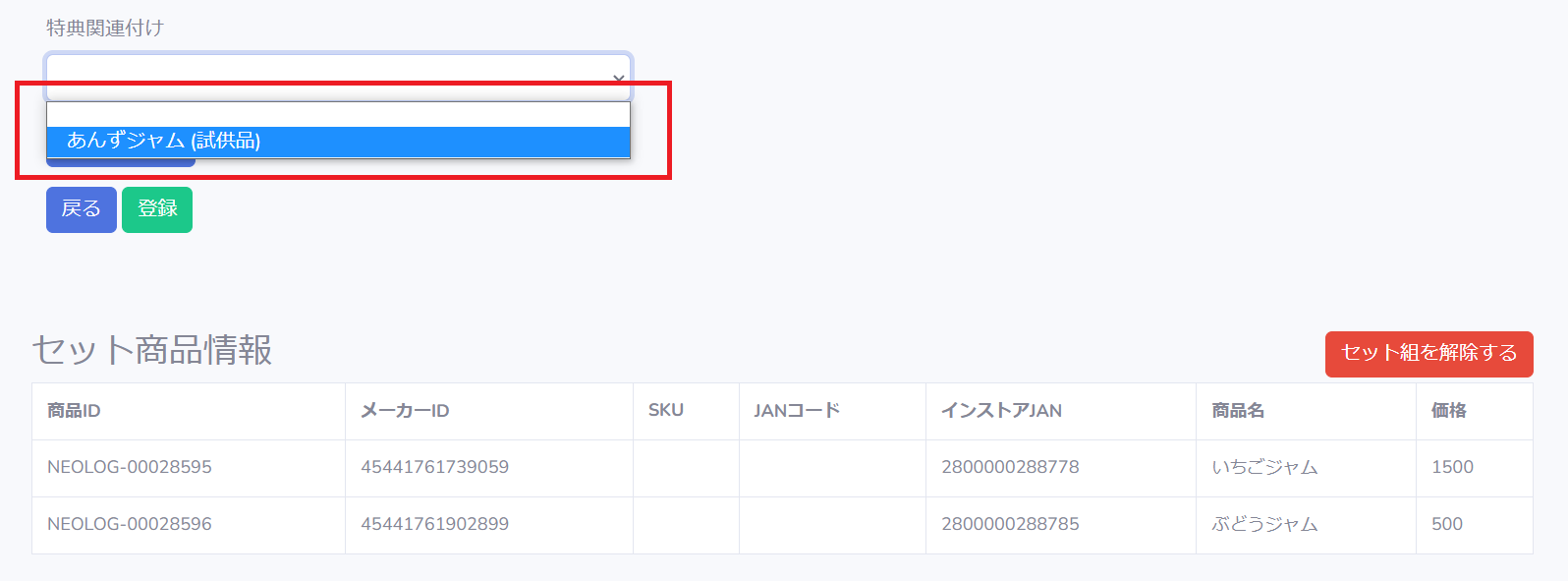Click in-store JAN 2800000288778 cell
1568x581 pixels.
[1061, 468]
